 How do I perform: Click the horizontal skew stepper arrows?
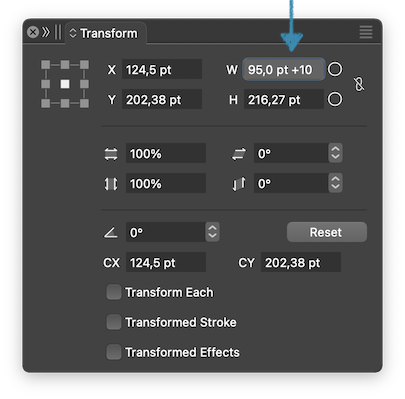335,153
